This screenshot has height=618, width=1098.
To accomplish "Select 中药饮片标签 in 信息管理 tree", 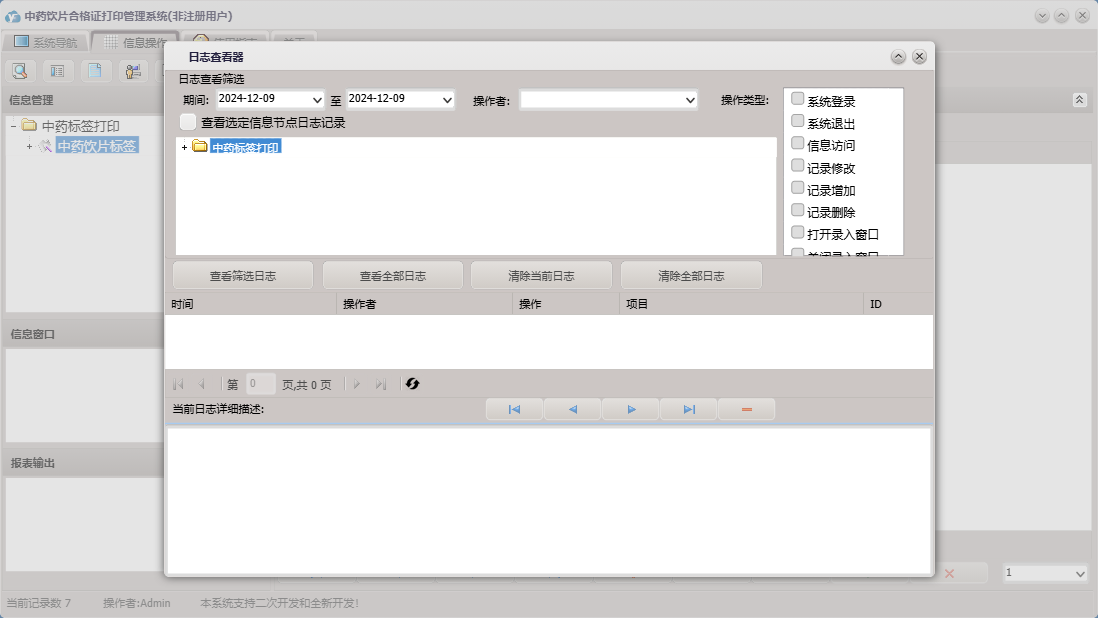I will point(97,146).
